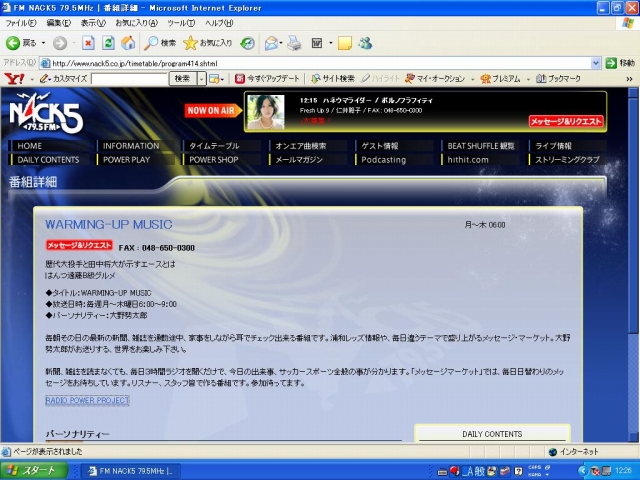The width and height of the screenshot is (640, 480).
Task: Expand the Back button history dropdown arrow
Action: (x=43, y=43)
